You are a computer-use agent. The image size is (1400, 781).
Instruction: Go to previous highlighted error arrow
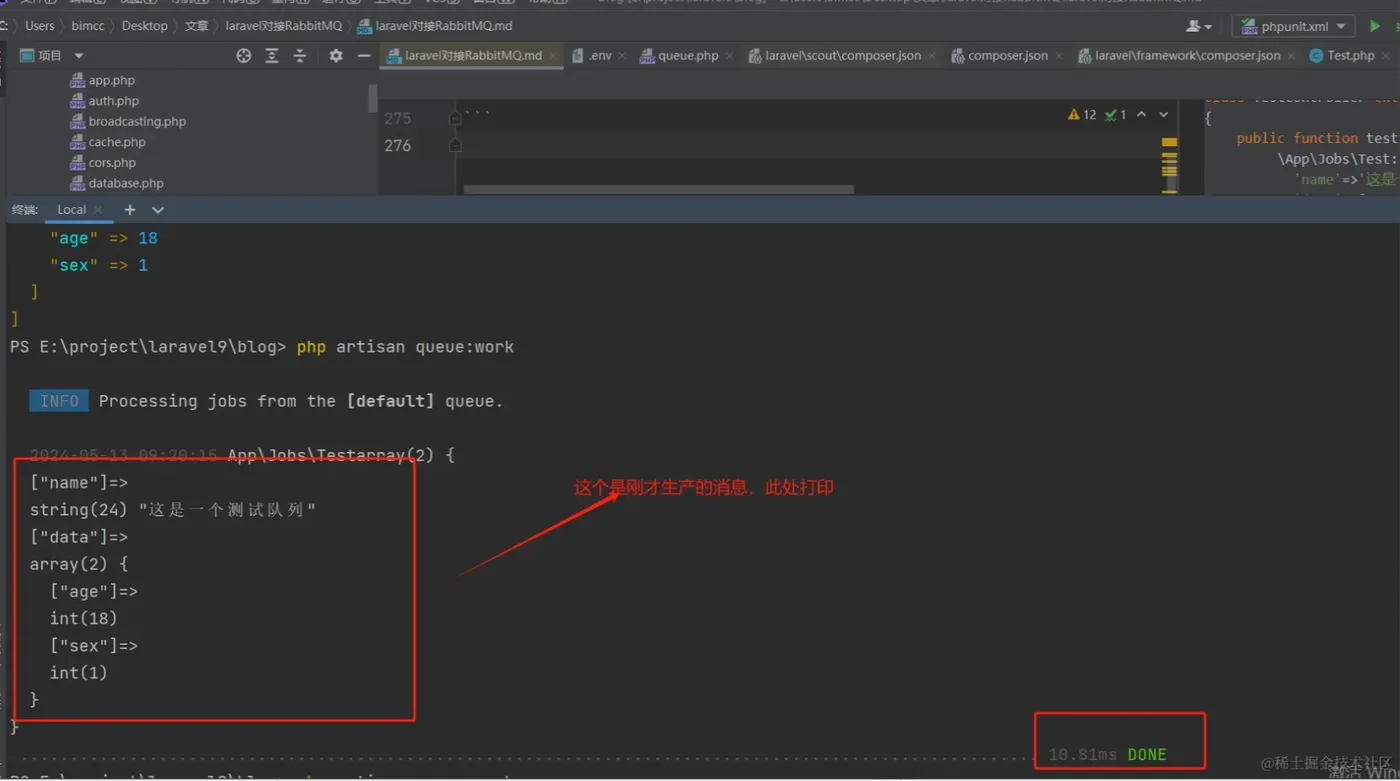pyautogui.click(x=1142, y=115)
